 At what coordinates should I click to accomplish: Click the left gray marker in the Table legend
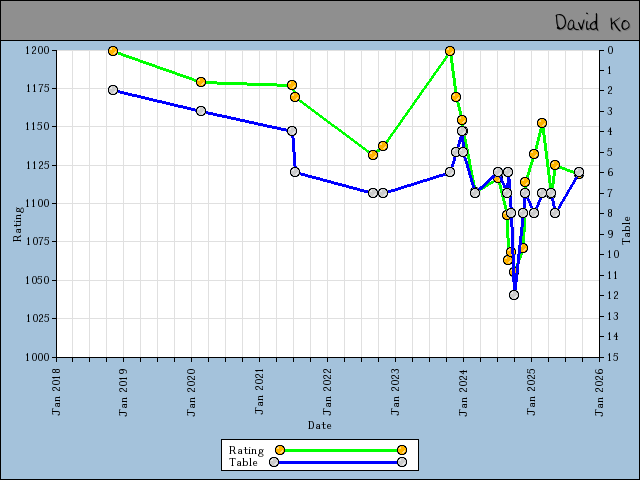click(x=274, y=462)
